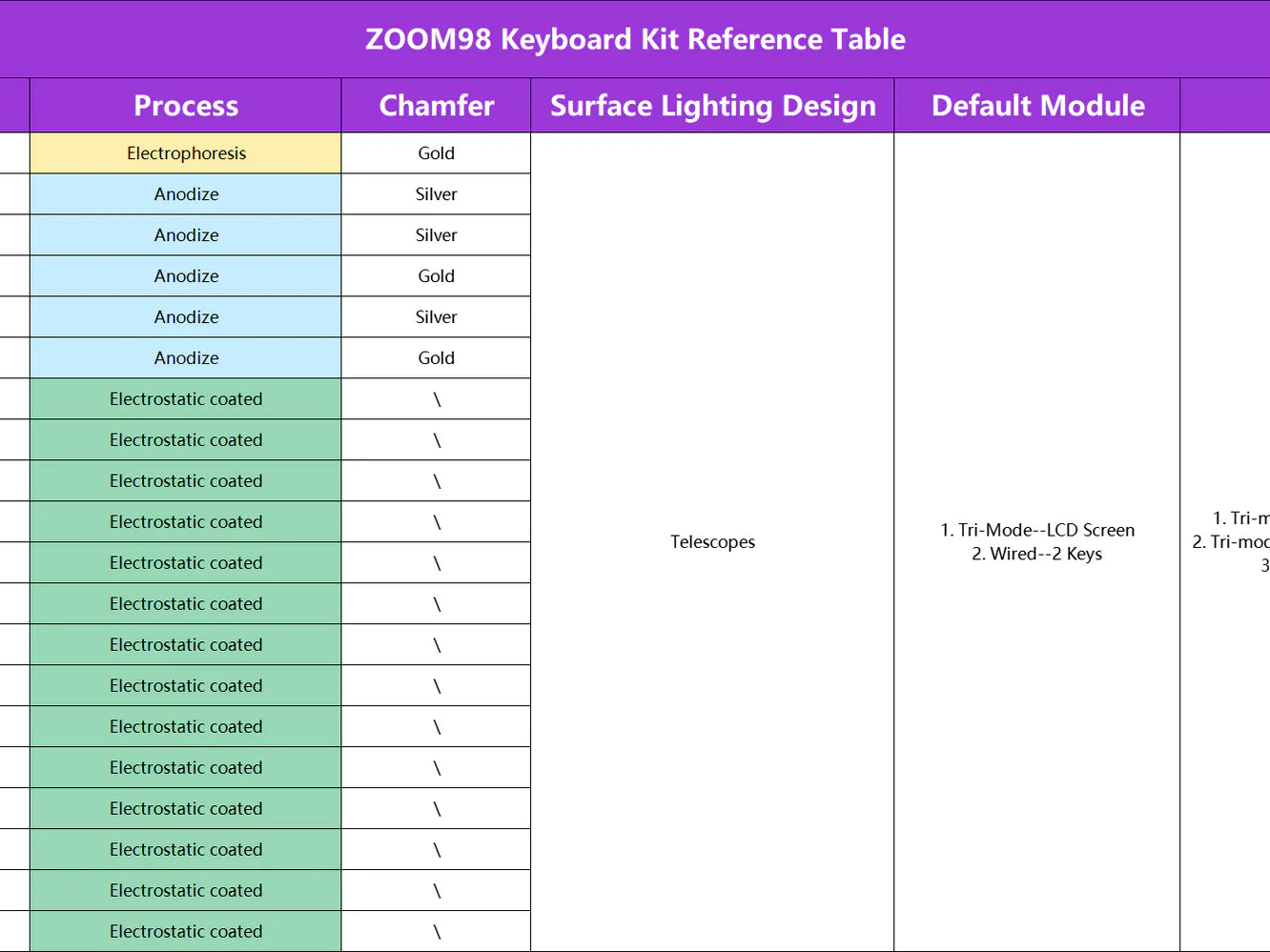This screenshot has width=1270, height=952.
Task: Click the cut-off Tri-m text at the right edge
Action: coord(1239,518)
